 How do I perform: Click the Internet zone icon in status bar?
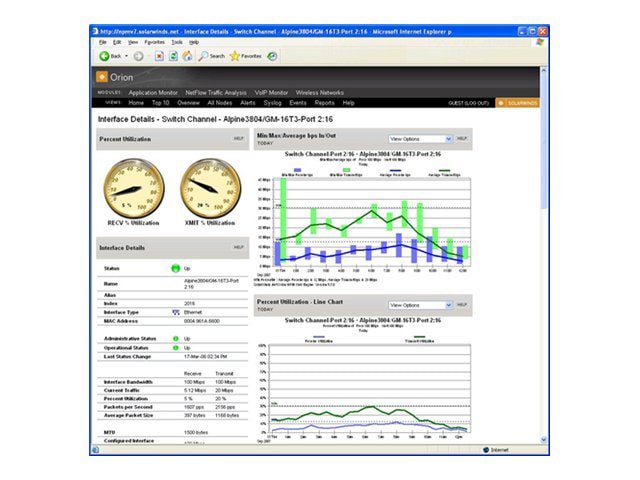pyautogui.click(x=486, y=450)
